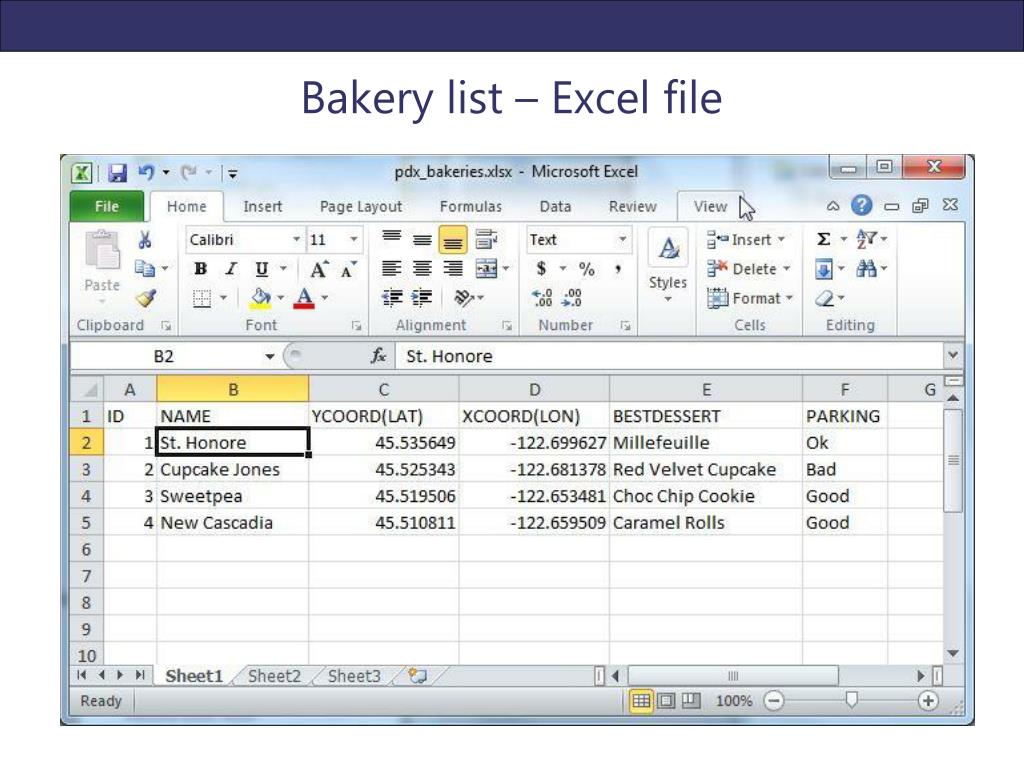This screenshot has height=768, width=1024.
Task: Switch to the Data tab
Action: coord(555,206)
